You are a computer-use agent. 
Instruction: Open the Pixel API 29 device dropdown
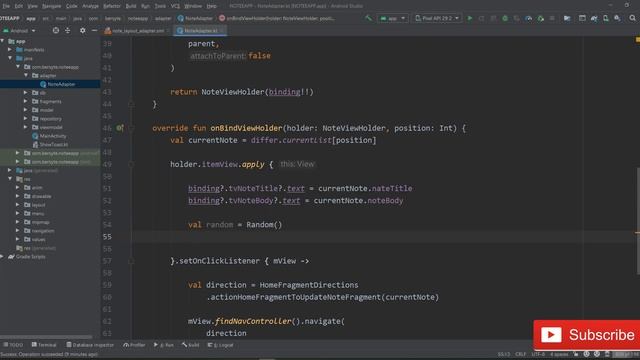(437, 18)
